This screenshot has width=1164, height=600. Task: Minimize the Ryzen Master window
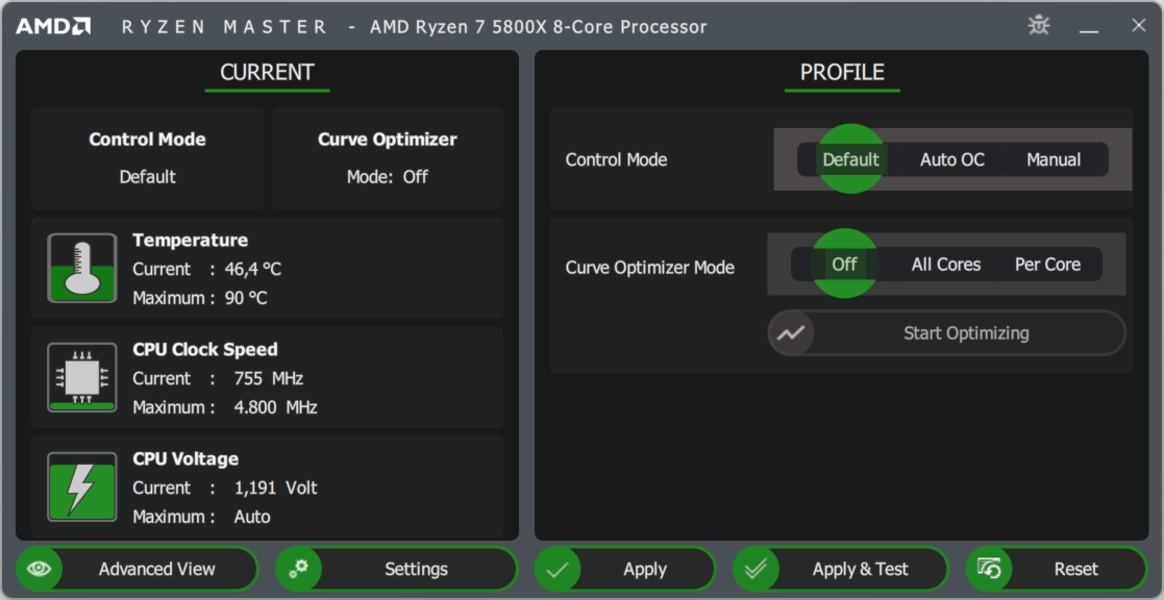click(1089, 26)
